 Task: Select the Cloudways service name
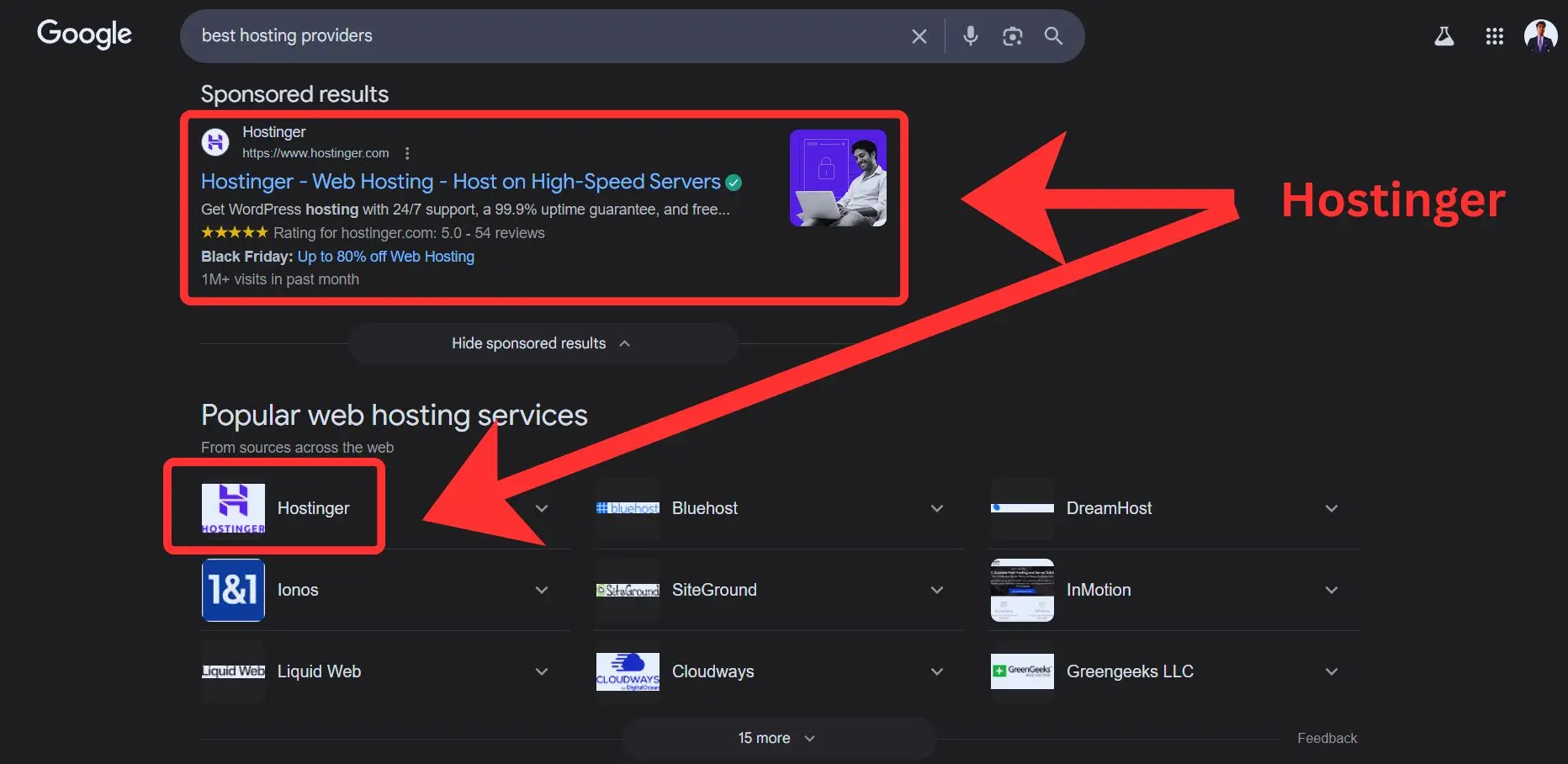coord(712,671)
